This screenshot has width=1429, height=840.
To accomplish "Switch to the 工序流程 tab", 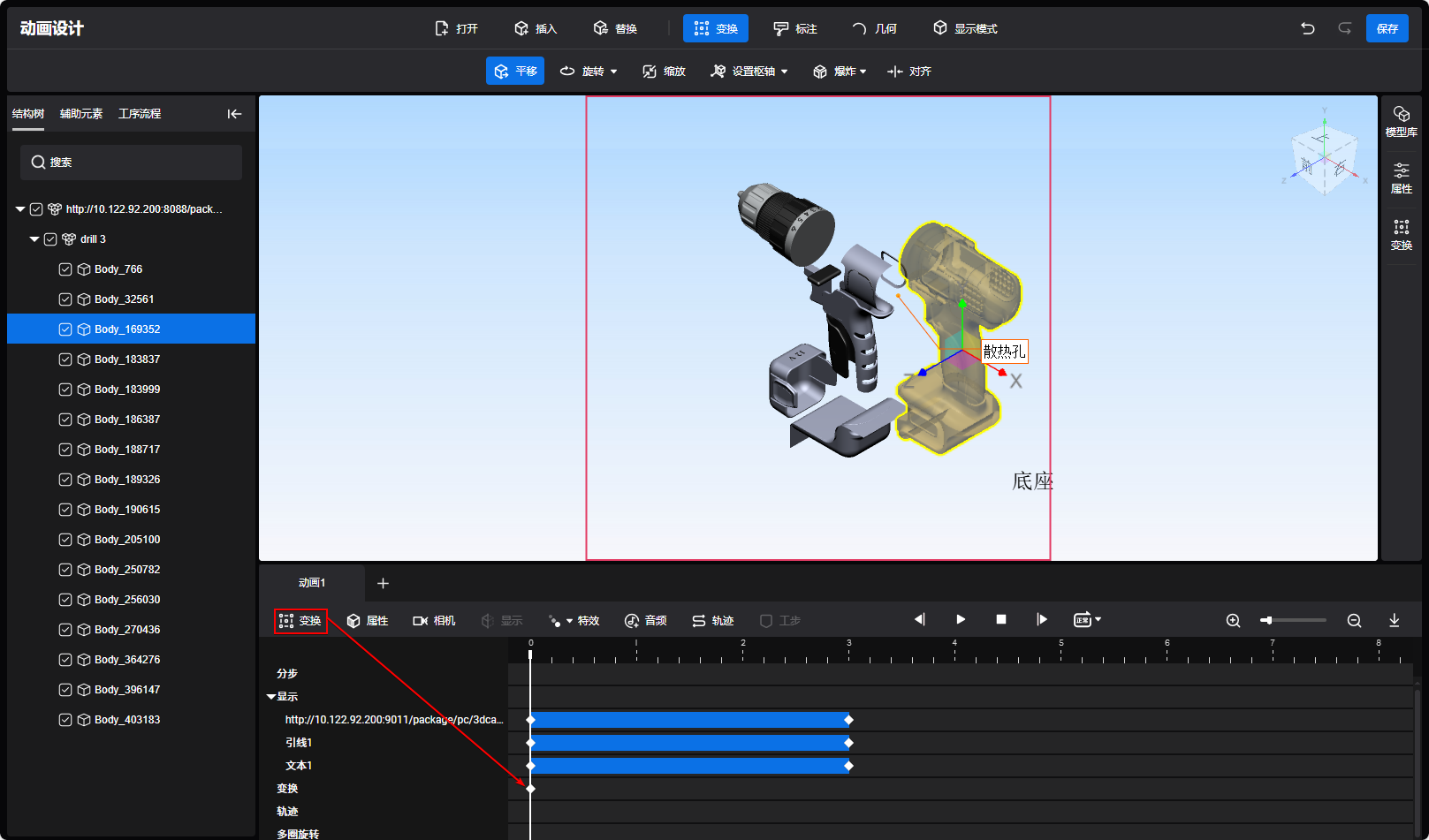I will point(140,114).
